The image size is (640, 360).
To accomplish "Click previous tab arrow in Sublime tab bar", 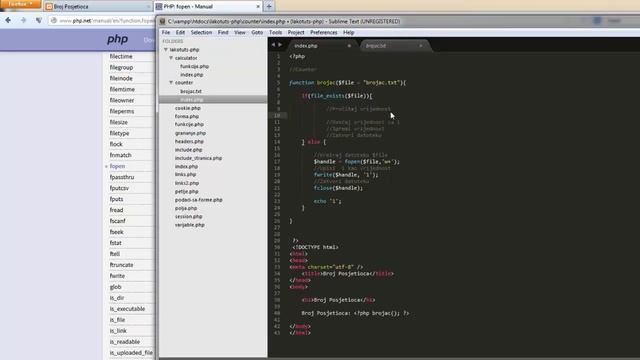I will point(273,45).
